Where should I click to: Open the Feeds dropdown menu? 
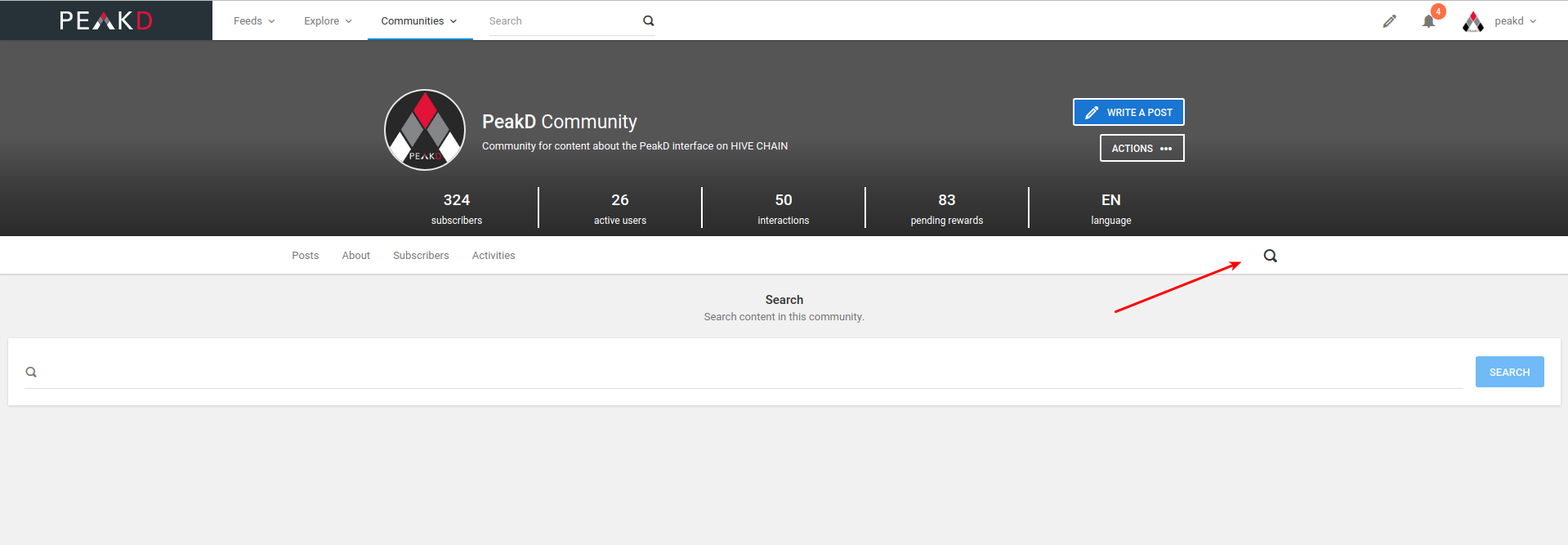pos(254,21)
